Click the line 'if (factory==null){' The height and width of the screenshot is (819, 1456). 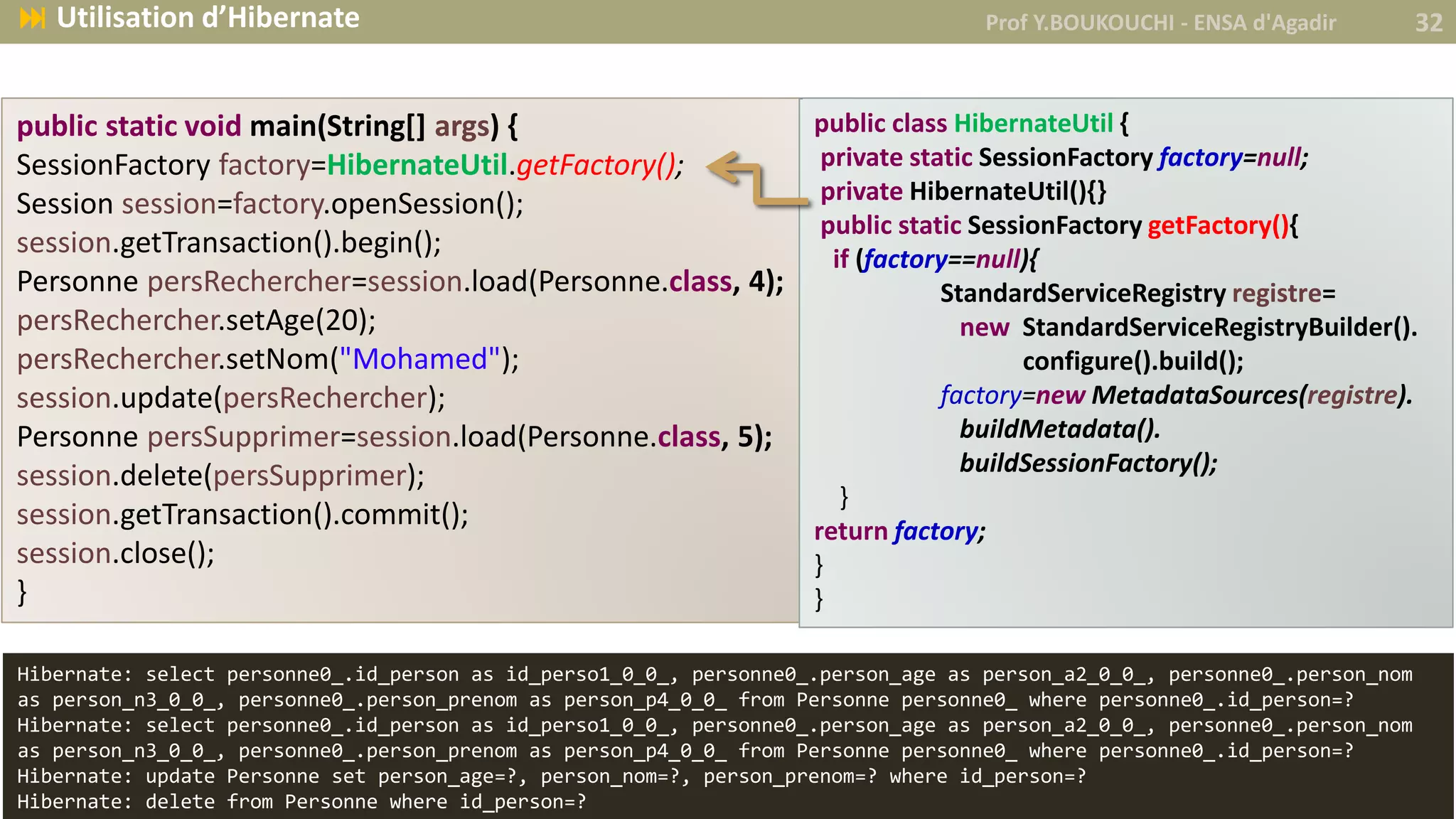[x=935, y=259]
